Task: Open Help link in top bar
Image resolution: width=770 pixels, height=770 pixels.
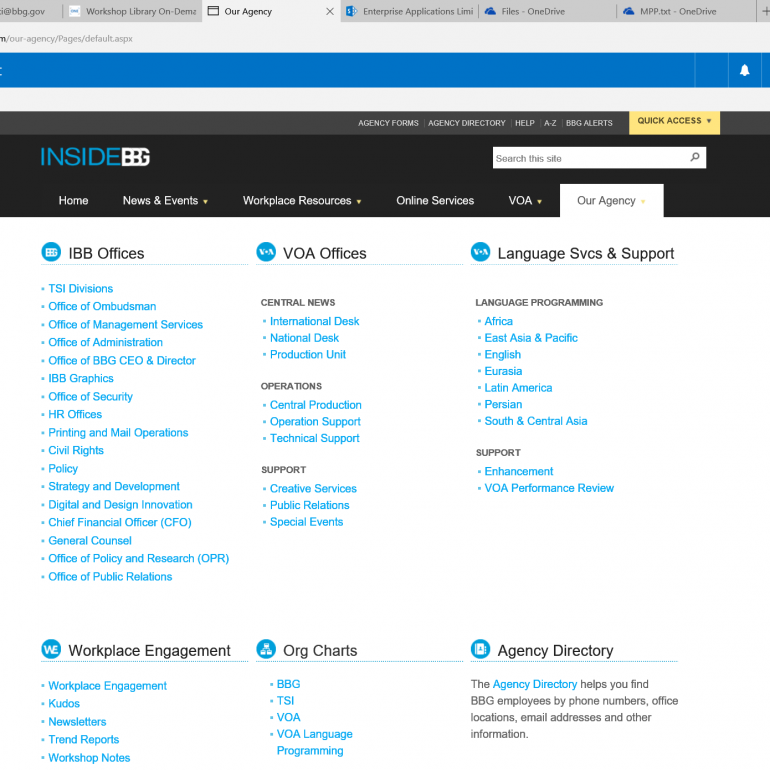Action: pyautogui.click(x=524, y=123)
